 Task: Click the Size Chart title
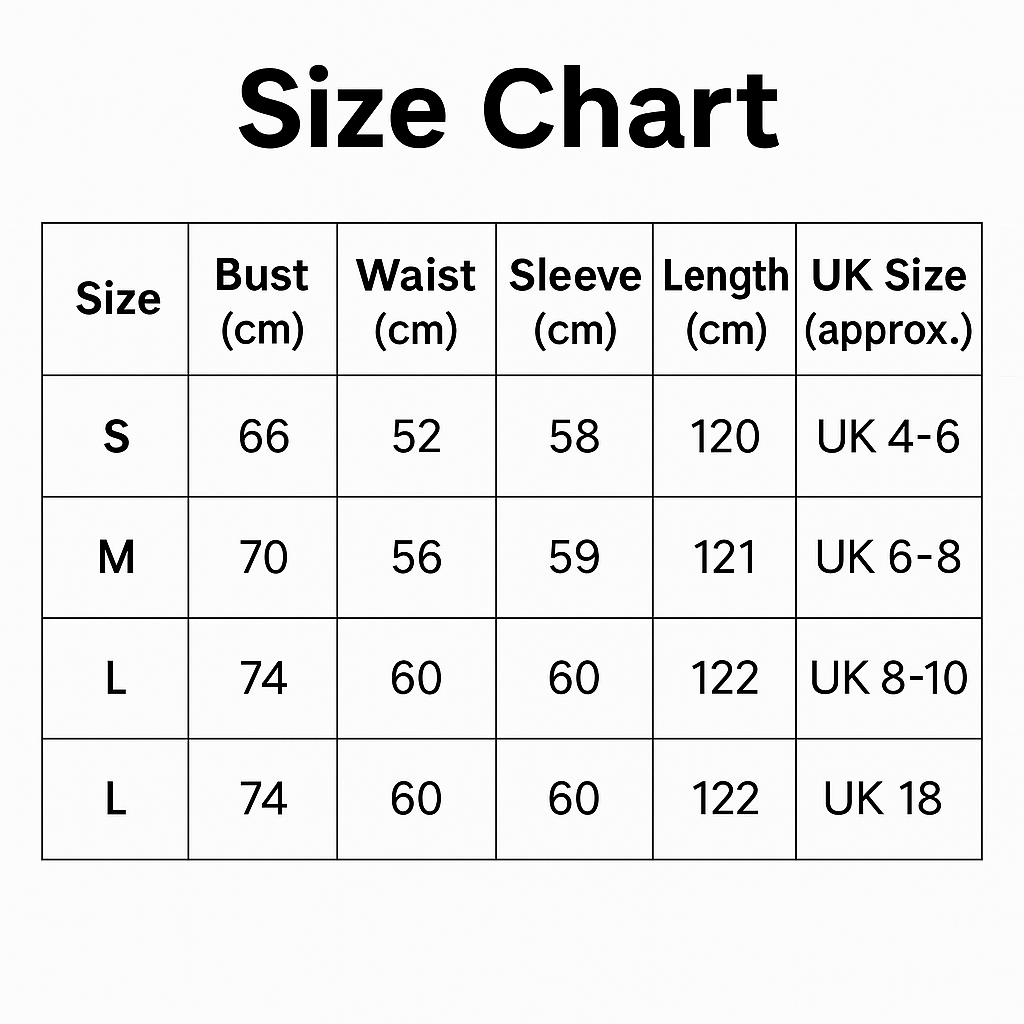pos(508,108)
